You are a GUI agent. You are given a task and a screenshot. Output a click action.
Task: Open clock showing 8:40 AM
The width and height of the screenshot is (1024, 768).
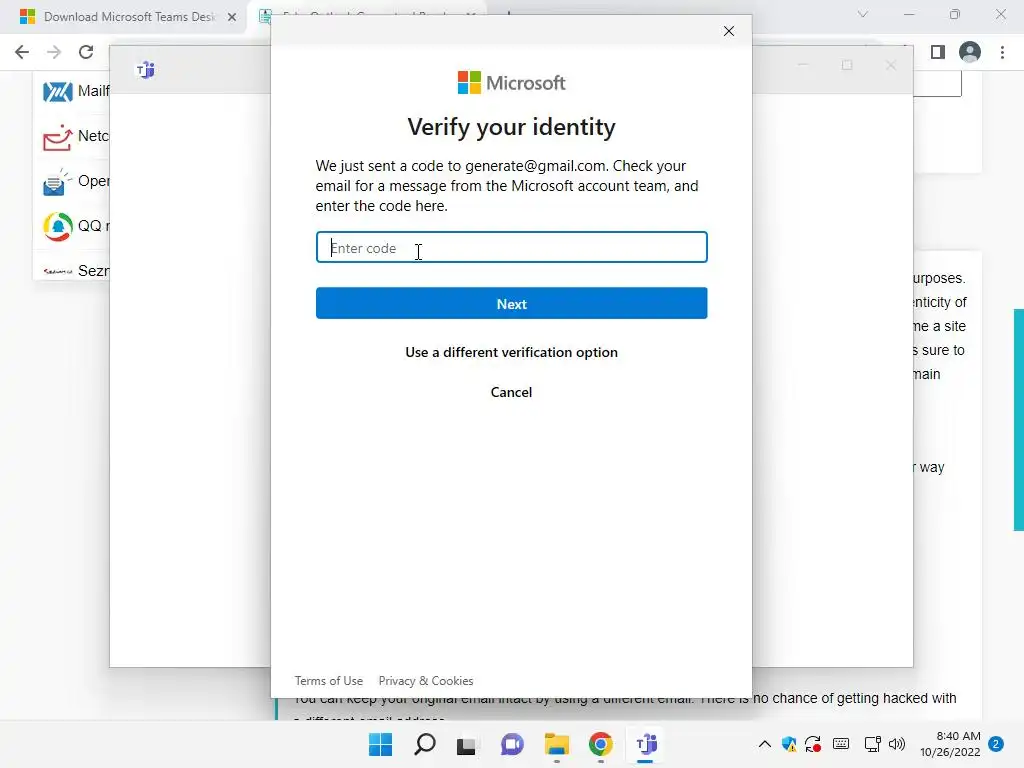950,744
